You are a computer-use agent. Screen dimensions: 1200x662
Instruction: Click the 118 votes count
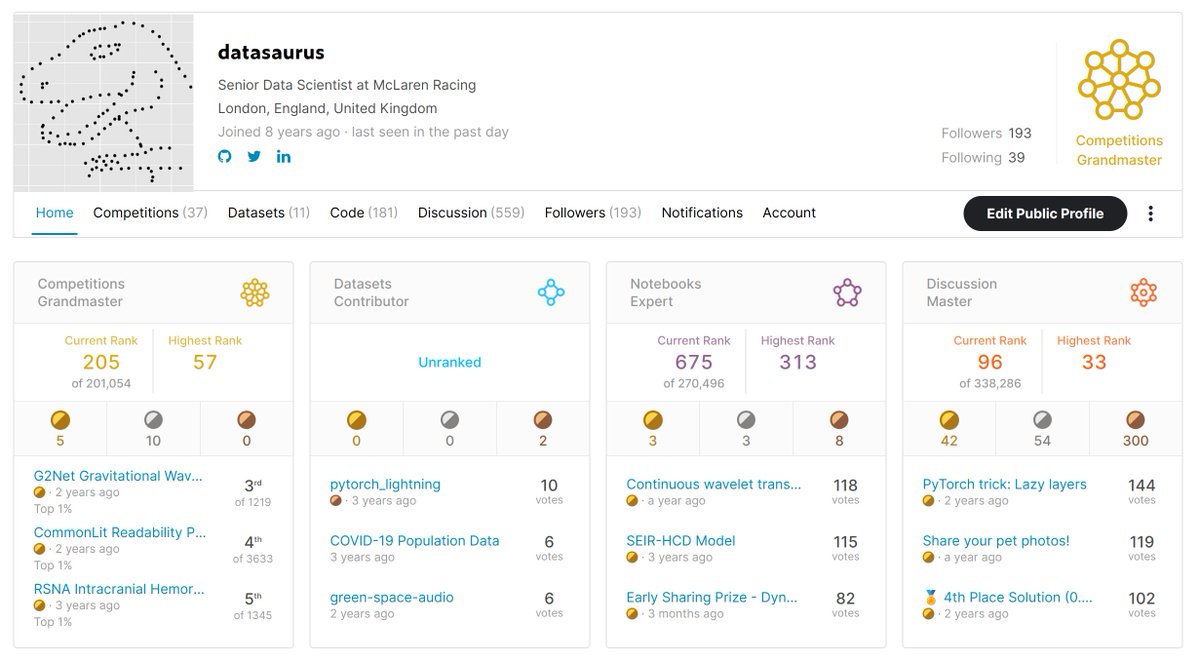coord(846,491)
